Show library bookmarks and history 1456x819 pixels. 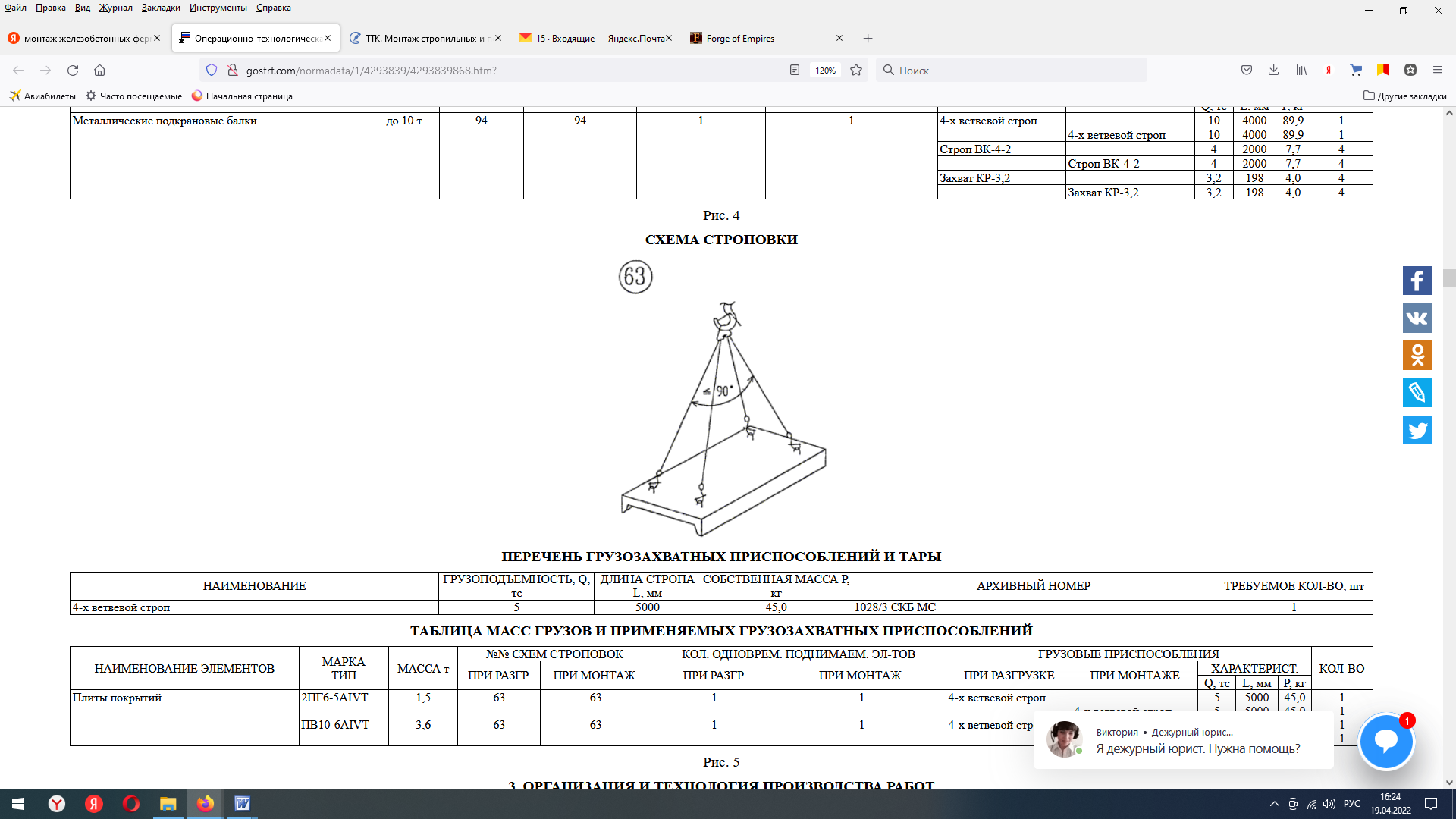[1301, 70]
